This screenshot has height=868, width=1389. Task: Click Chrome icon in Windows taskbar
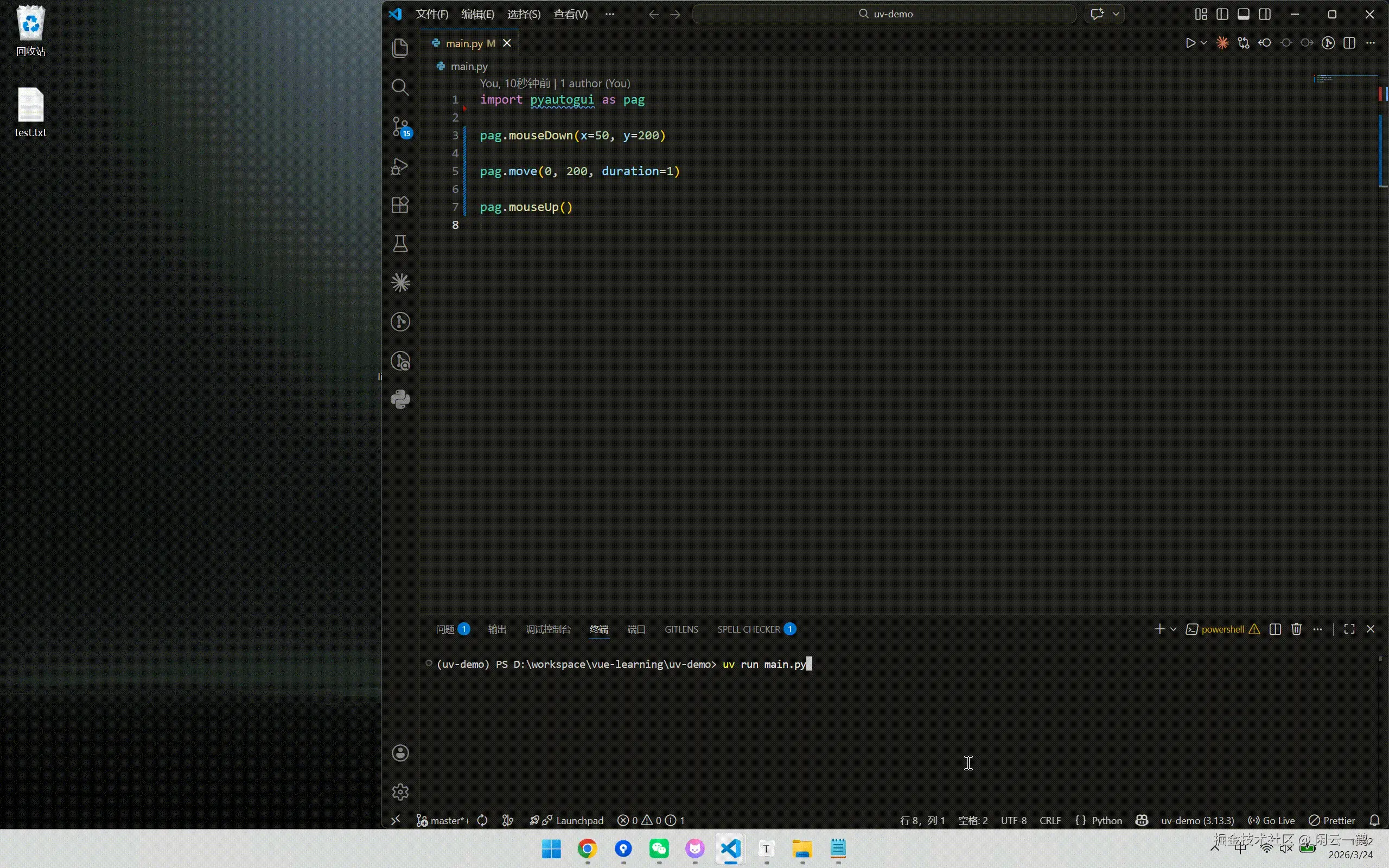(587, 848)
